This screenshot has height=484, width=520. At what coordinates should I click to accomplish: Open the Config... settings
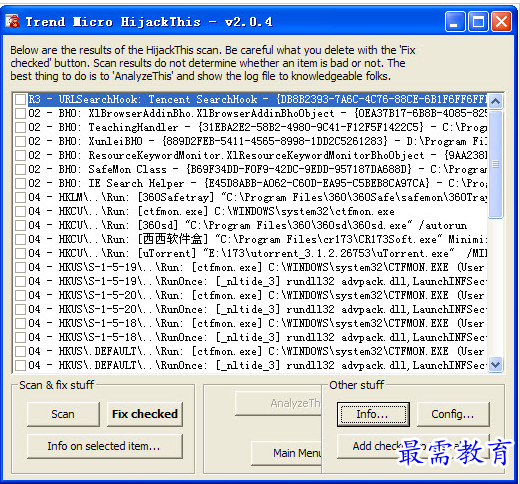point(453,414)
